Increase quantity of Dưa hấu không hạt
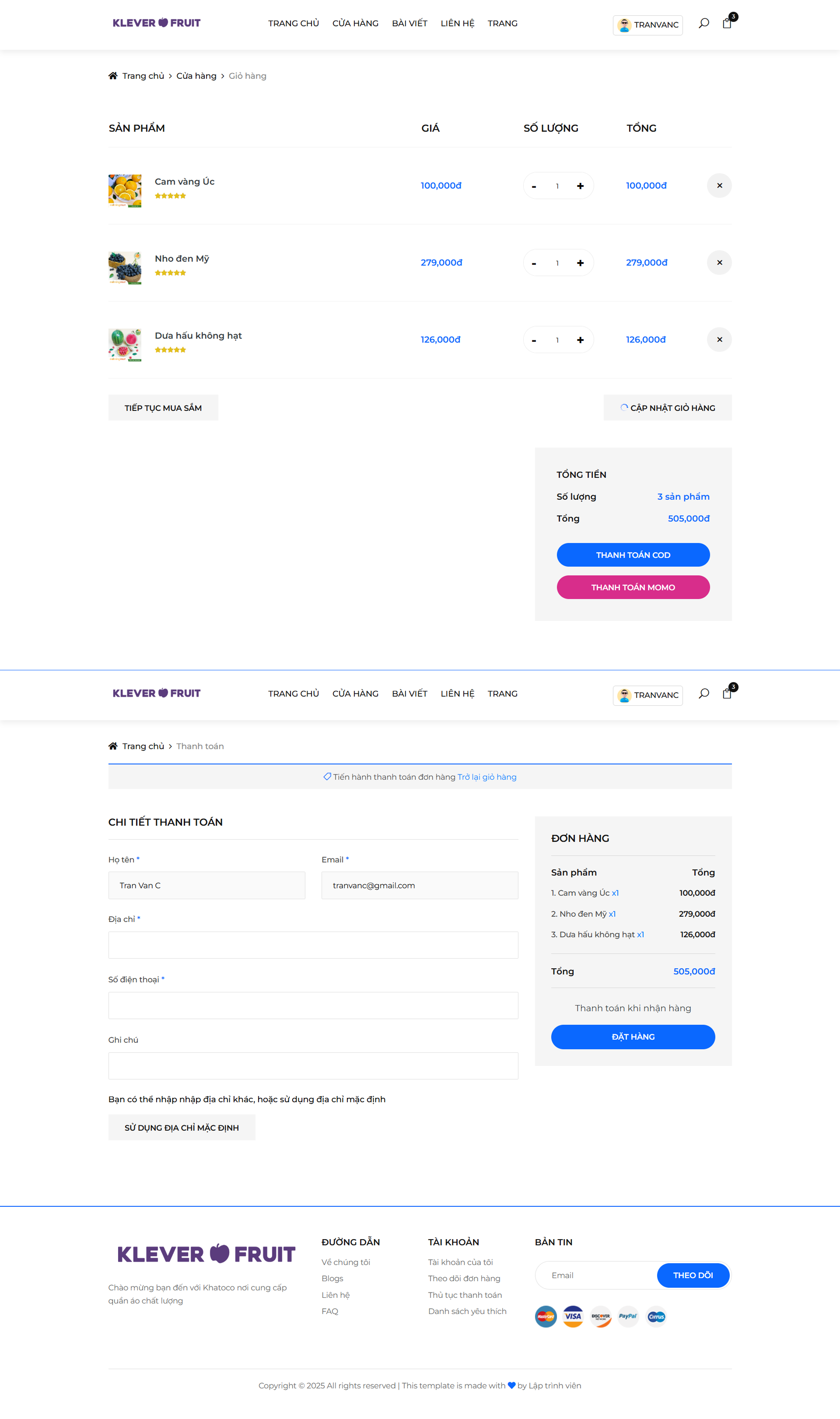 pos(580,340)
